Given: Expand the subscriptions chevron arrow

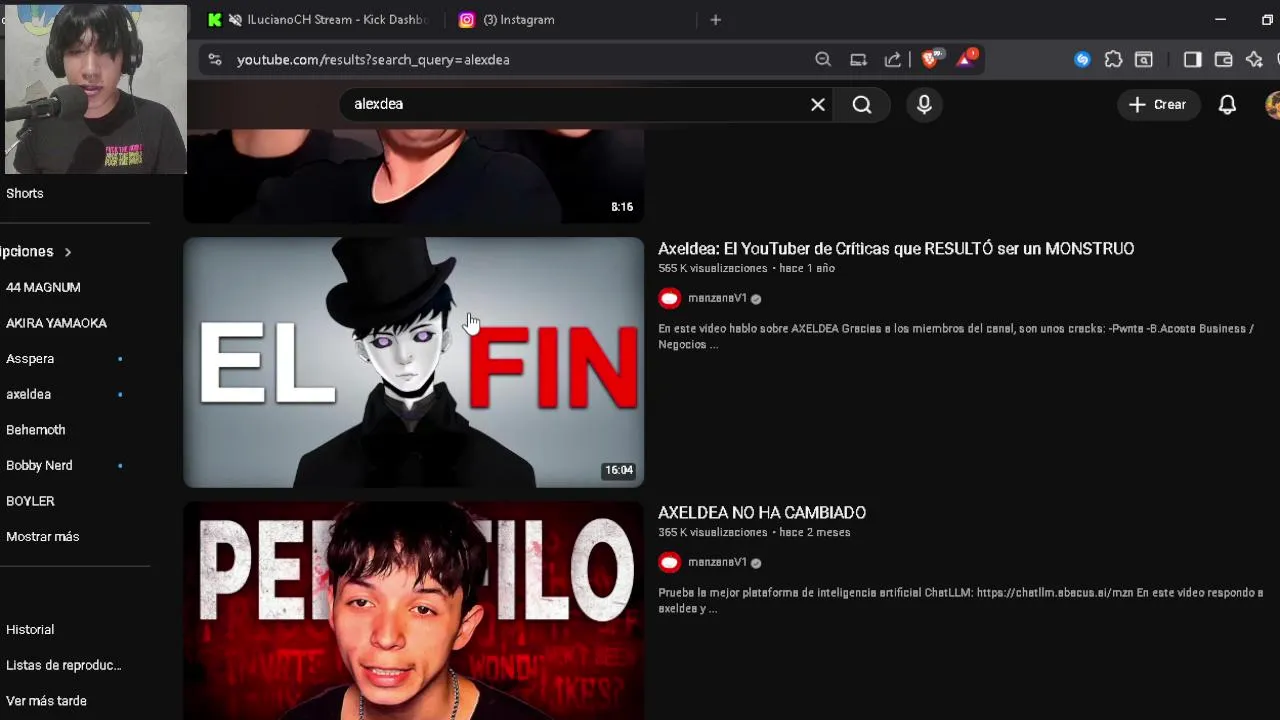Looking at the screenshot, I should click(x=68, y=252).
